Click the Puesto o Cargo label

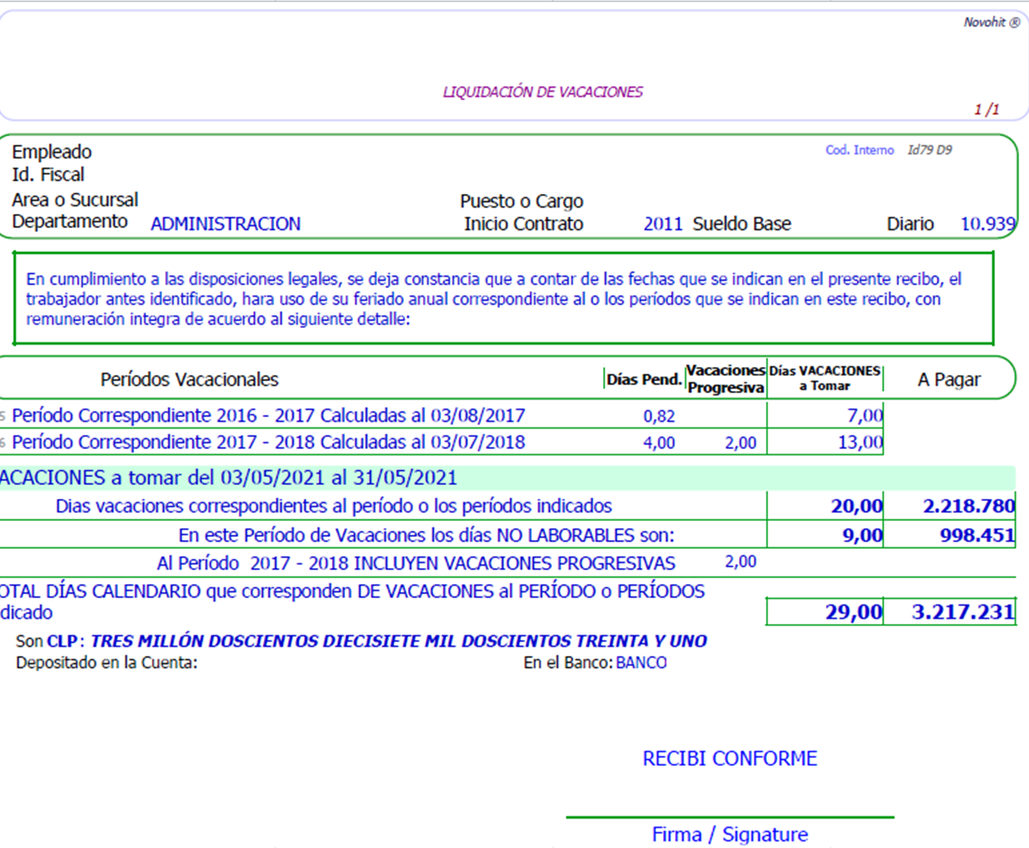pos(522,201)
